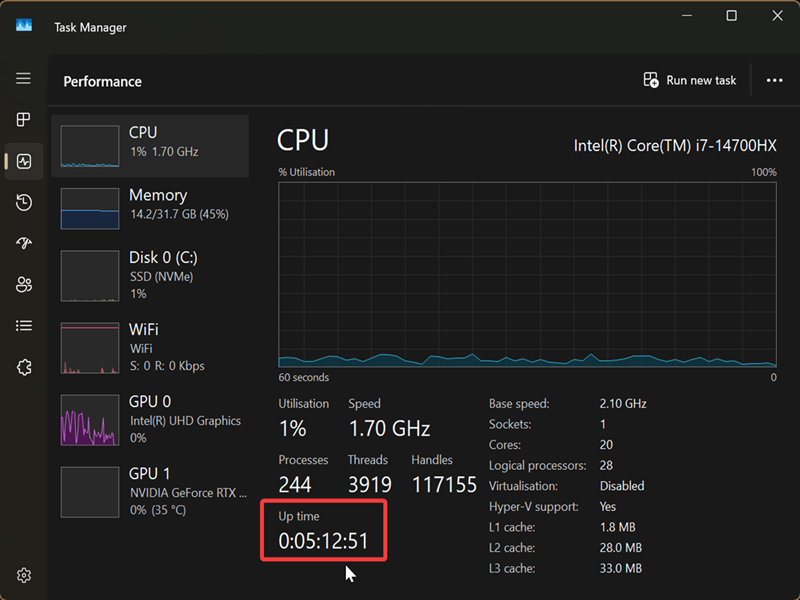Select the GPU 0 Intel UHD item
The width and height of the screenshot is (800, 600).
(150, 419)
